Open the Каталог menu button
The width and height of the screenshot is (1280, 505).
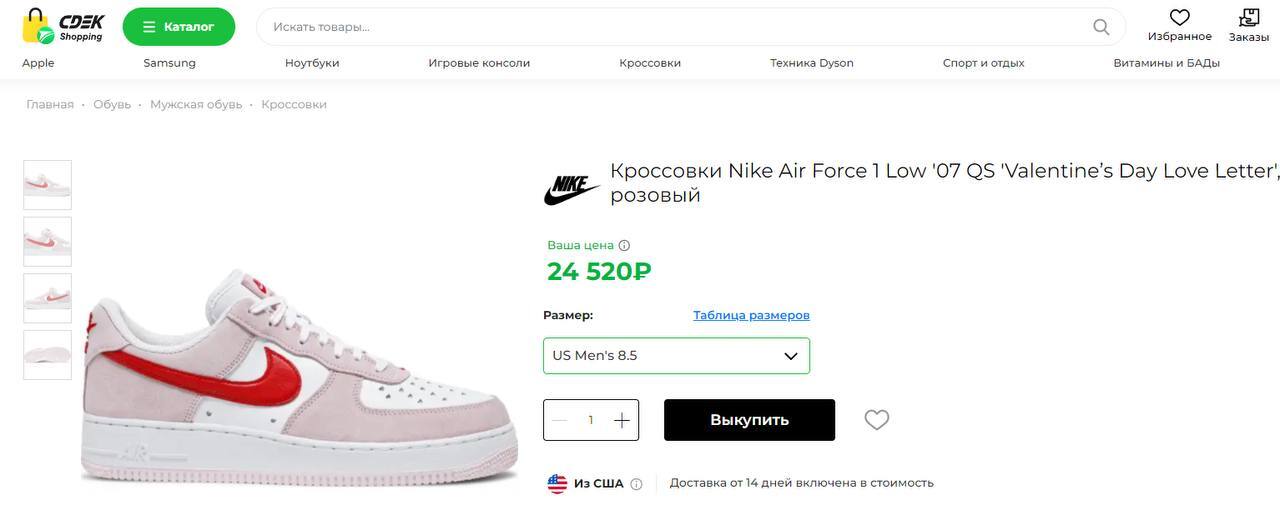[x=179, y=27]
